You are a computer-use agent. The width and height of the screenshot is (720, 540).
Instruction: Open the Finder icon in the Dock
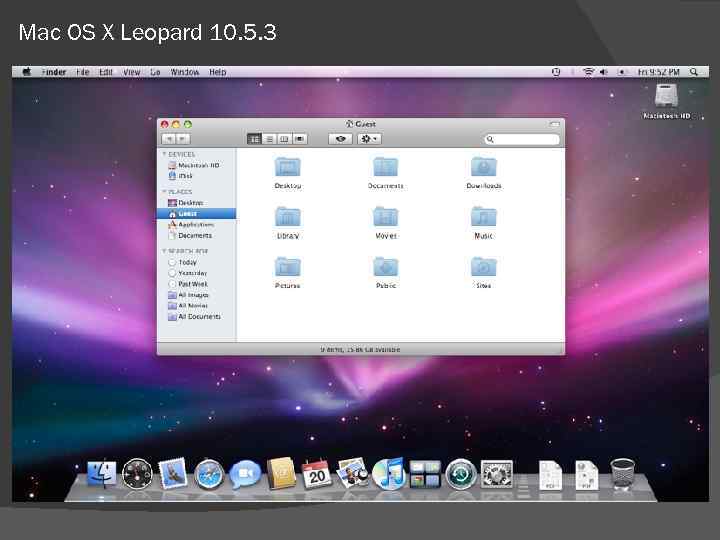pyautogui.click(x=101, y=473)
